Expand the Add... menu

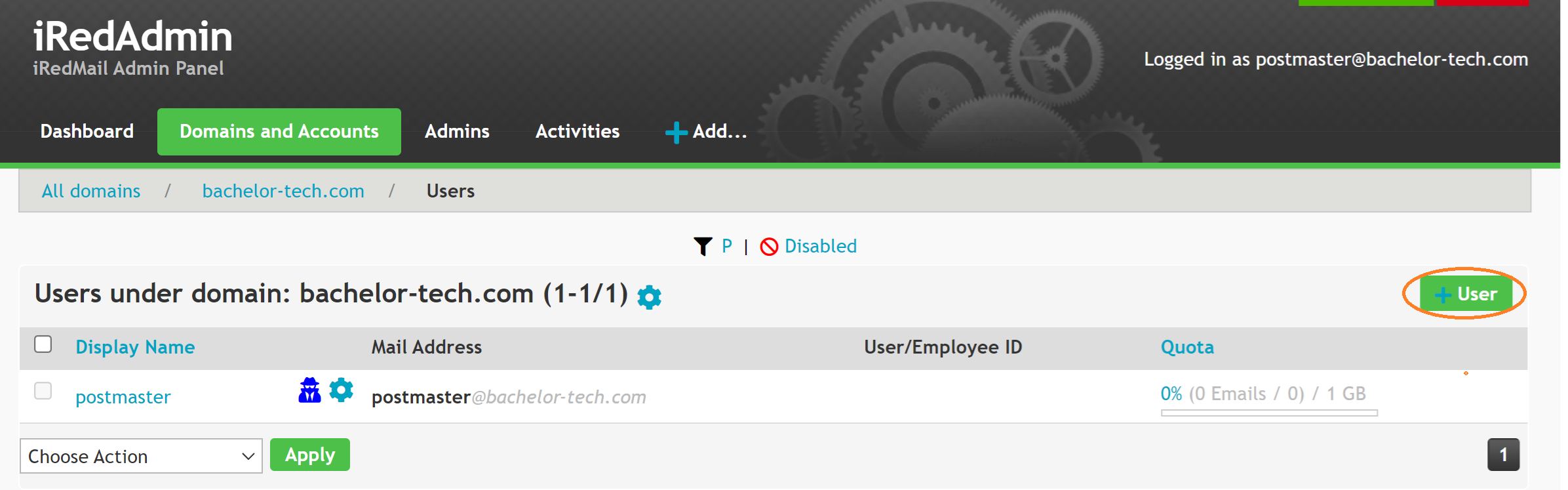(706, 132)
